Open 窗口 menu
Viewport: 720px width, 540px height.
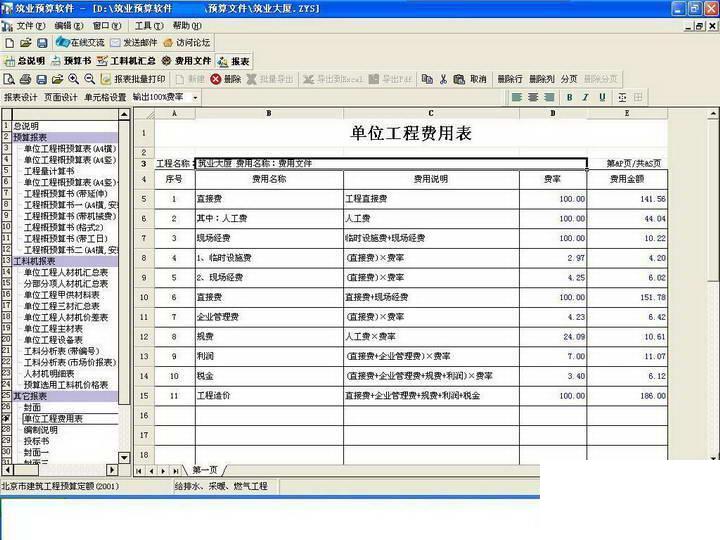[107, 26]
